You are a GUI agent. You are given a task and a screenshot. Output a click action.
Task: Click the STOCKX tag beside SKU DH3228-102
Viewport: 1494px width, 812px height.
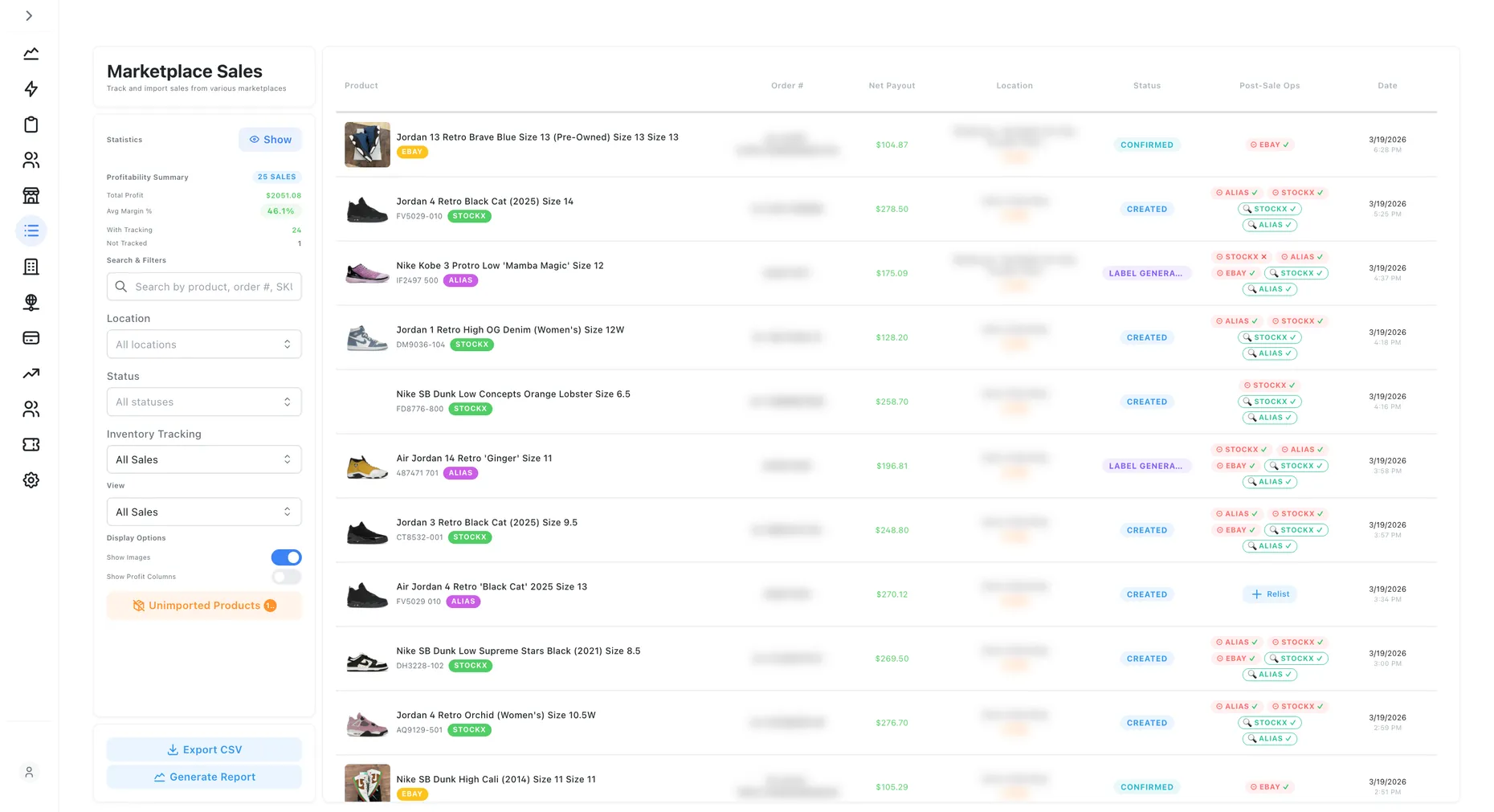coord(471,666)
